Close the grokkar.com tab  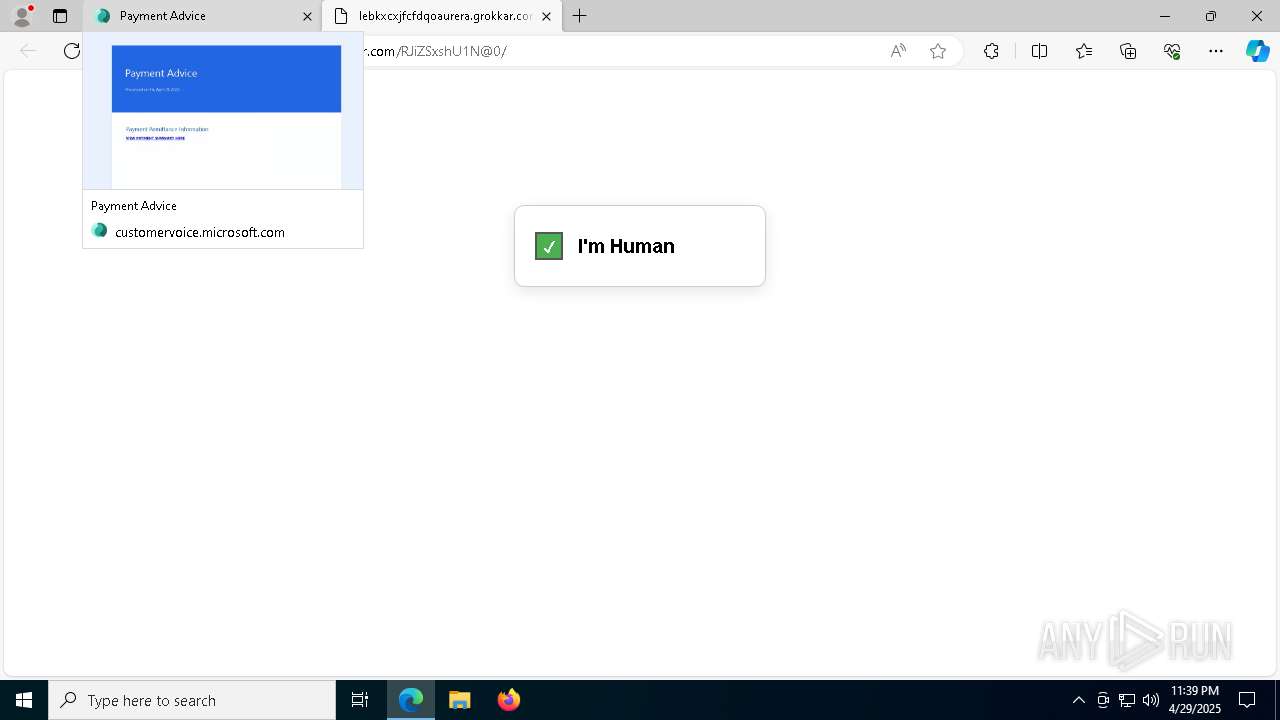click(546, 16)
